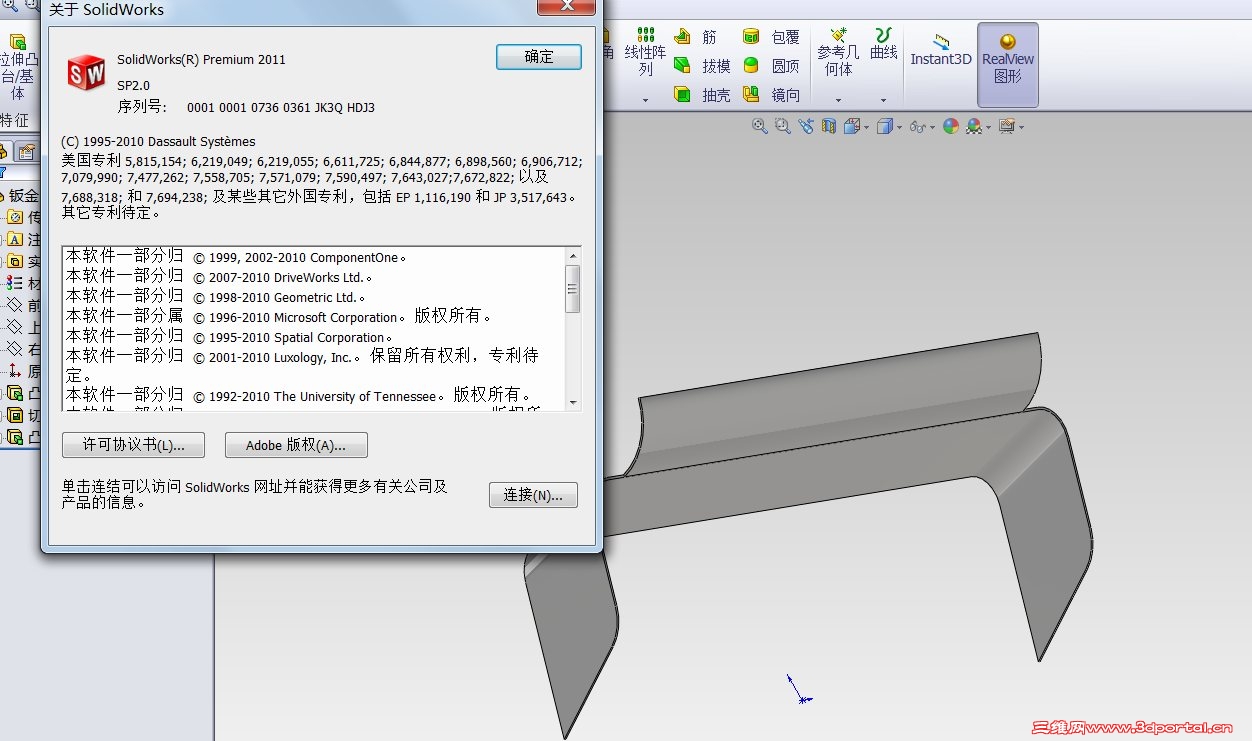Open Reference Geometry (参考几何体) tool
This screenshot has height=741, width=1252.
click(838, 52)
